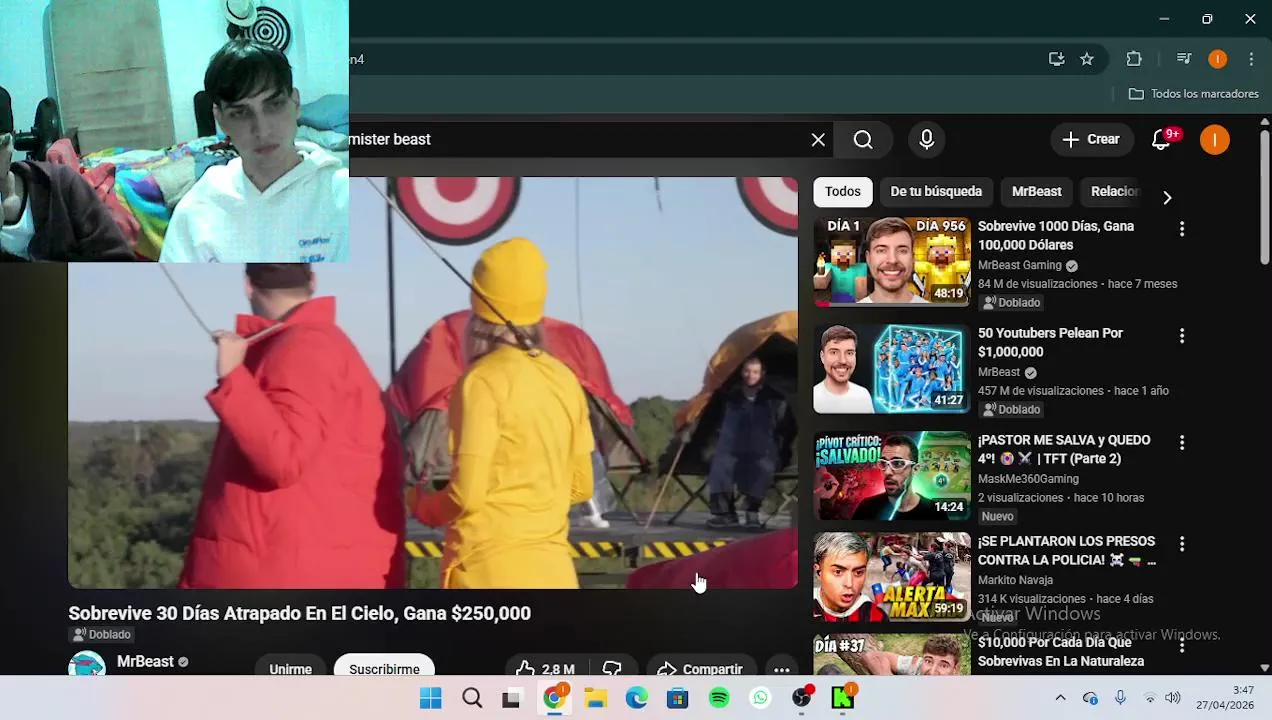Open options for $10,000 Por Cada Día video

click(x=1182, y=647)
